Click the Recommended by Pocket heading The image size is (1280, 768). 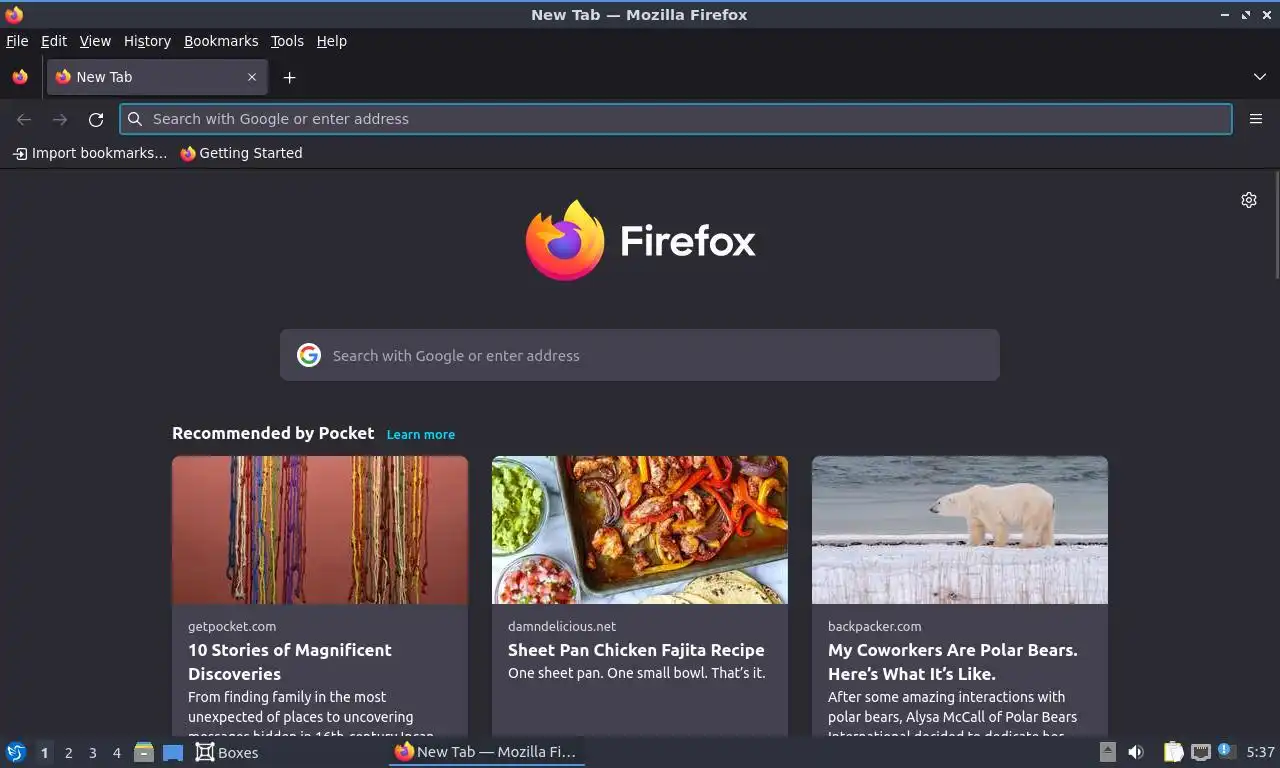[273, 433]
